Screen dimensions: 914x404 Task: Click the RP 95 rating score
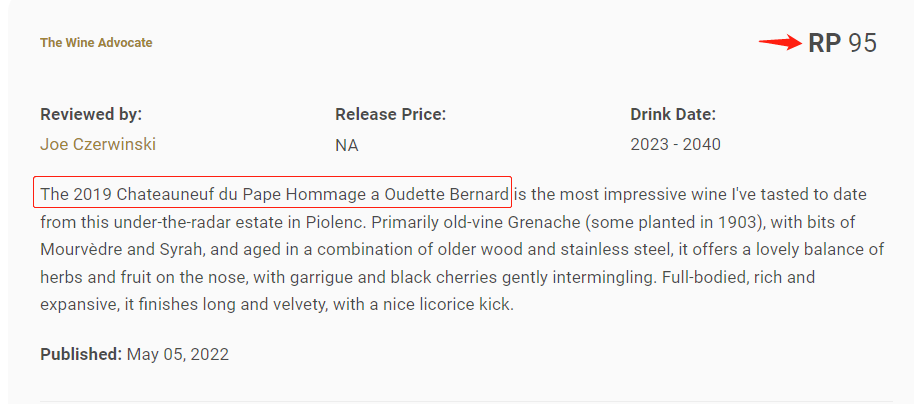(x=842, y=43)
